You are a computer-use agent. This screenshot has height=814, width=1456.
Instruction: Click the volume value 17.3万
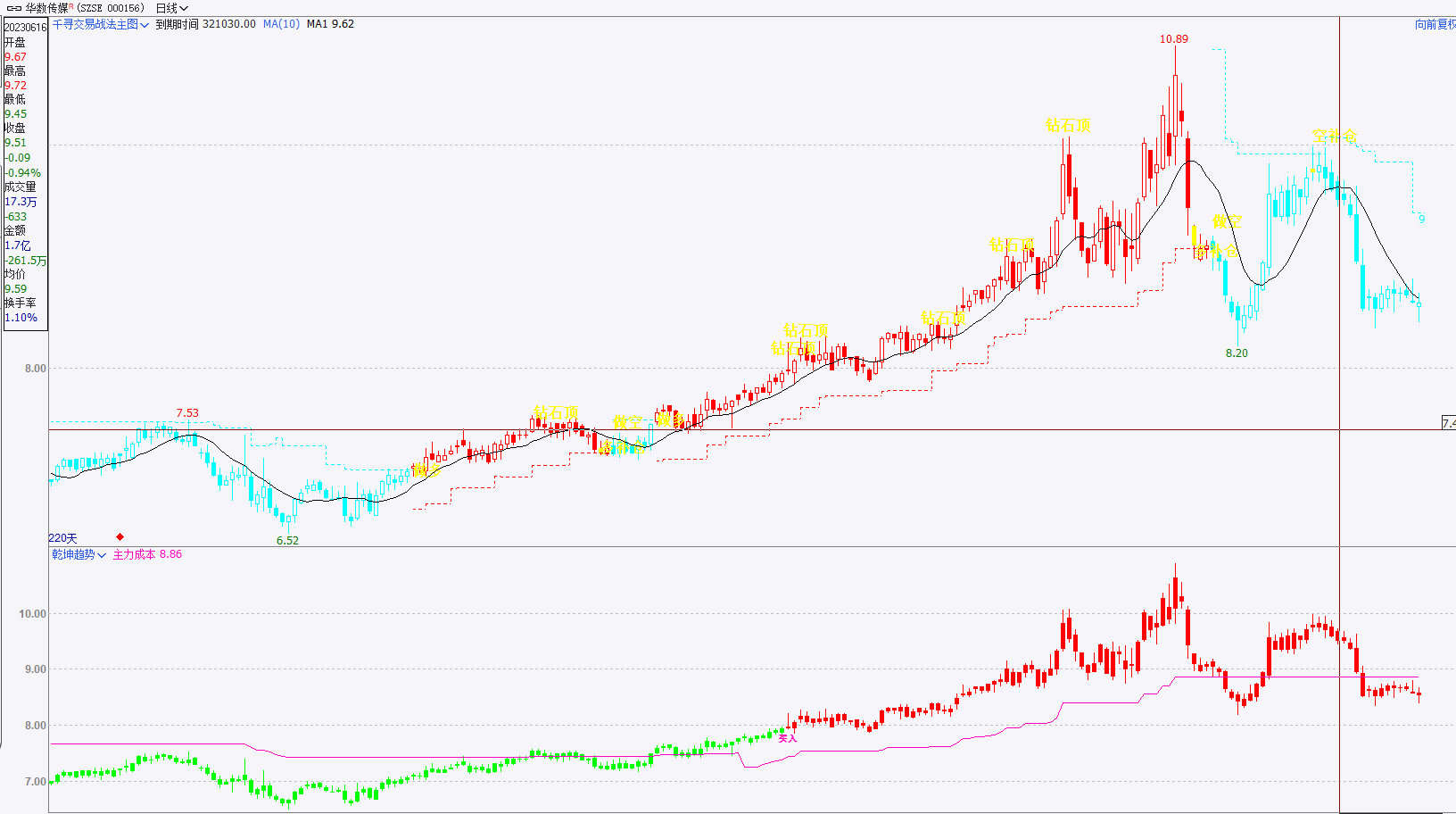click(21, 202)
